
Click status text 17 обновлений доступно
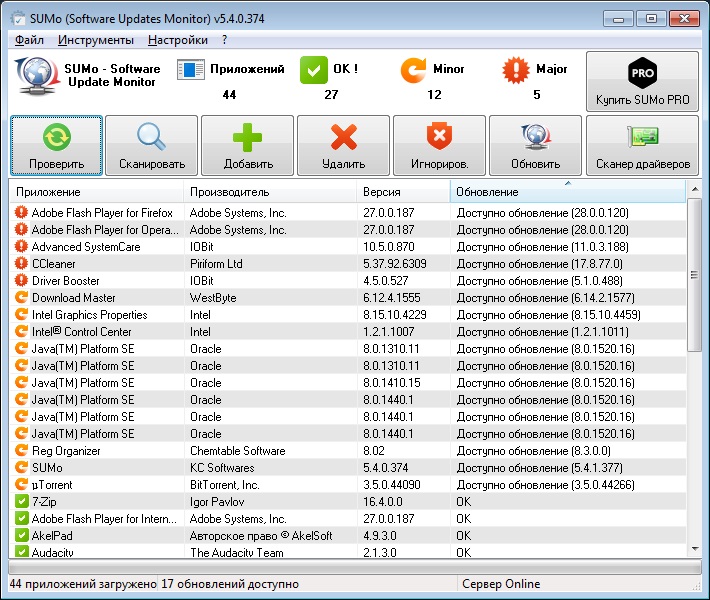click(230, 584)
